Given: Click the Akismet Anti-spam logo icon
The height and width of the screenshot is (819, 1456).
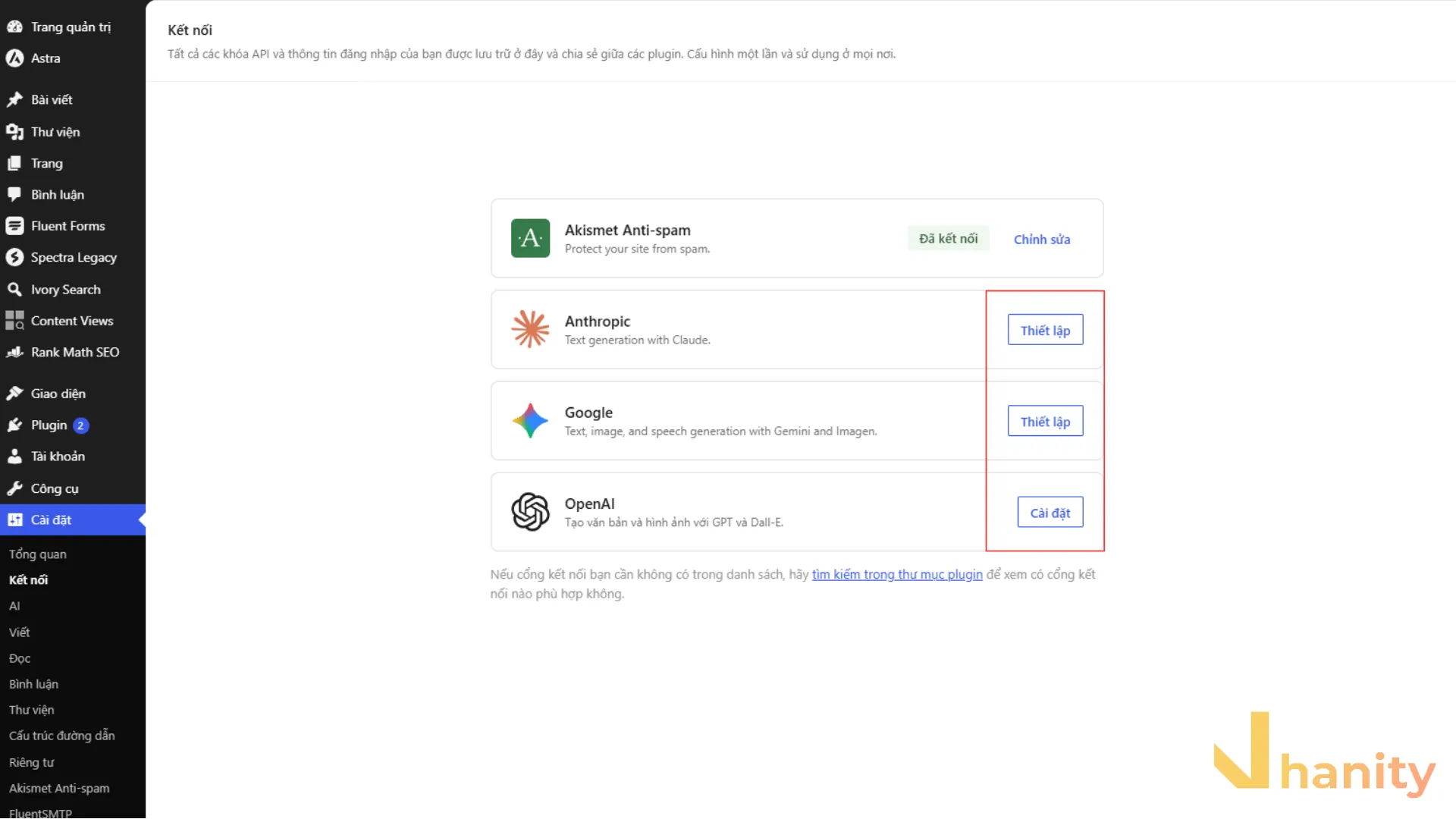Looking at the screenshot, I should tap(530, 238).
